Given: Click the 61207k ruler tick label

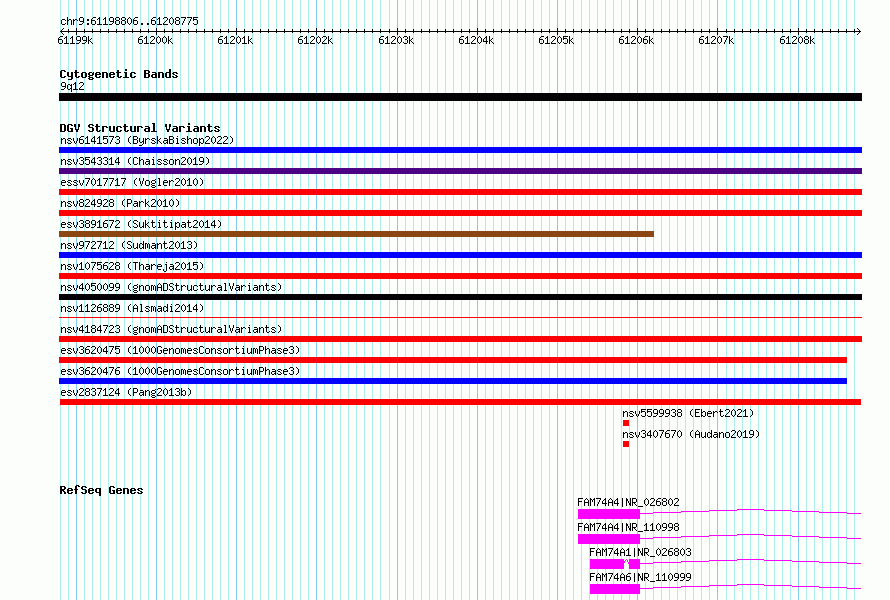Looking at the screenshot, I should (x=716, y=40).
